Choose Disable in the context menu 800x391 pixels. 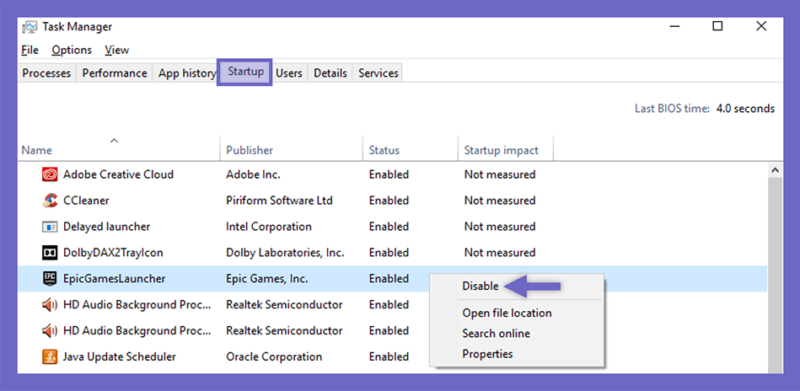tap(480, 286)
